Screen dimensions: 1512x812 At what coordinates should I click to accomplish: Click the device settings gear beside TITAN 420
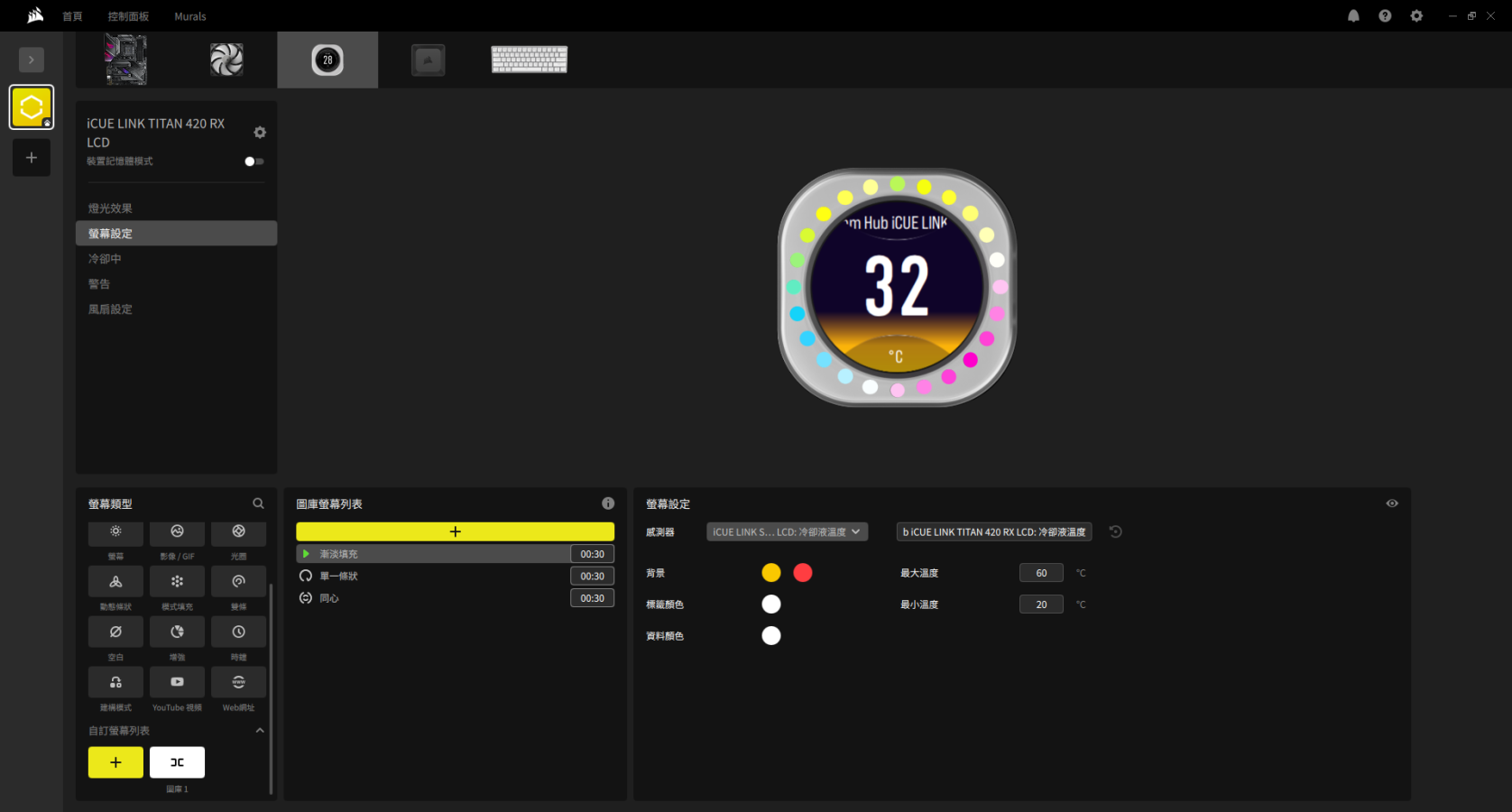pos(260,133)
